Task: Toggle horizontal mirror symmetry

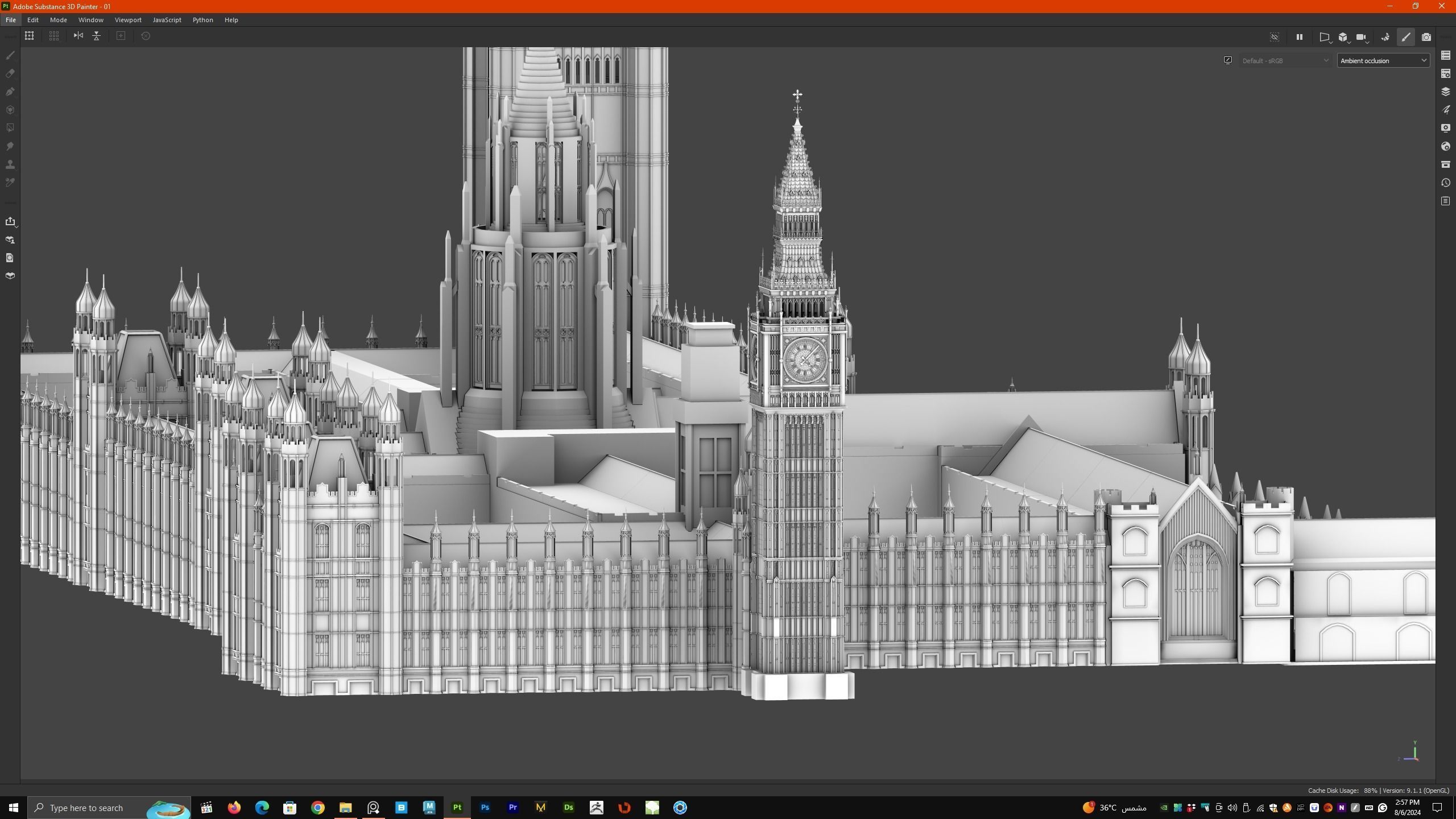Action: 78,36
